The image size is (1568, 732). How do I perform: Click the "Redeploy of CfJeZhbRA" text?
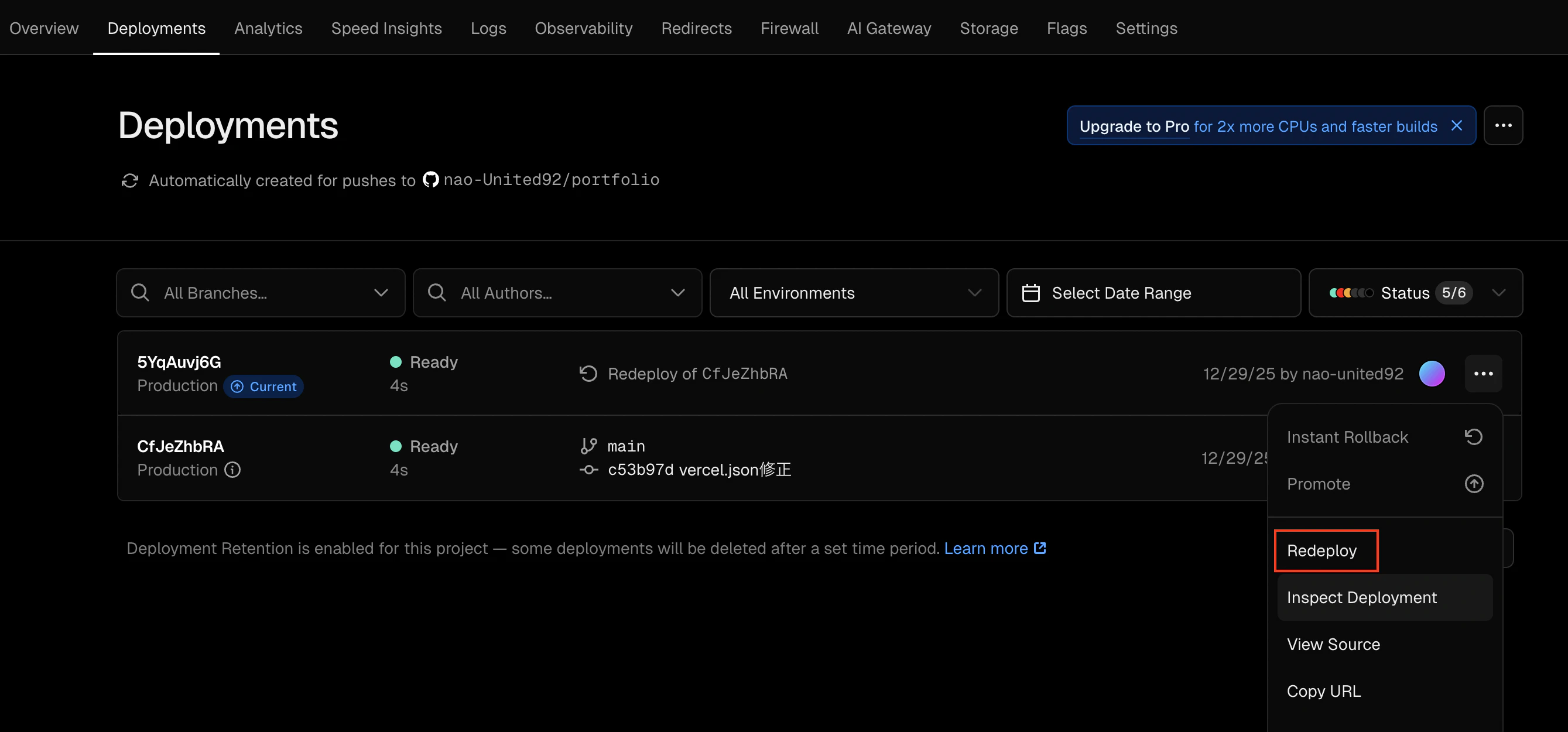(697, 373)
